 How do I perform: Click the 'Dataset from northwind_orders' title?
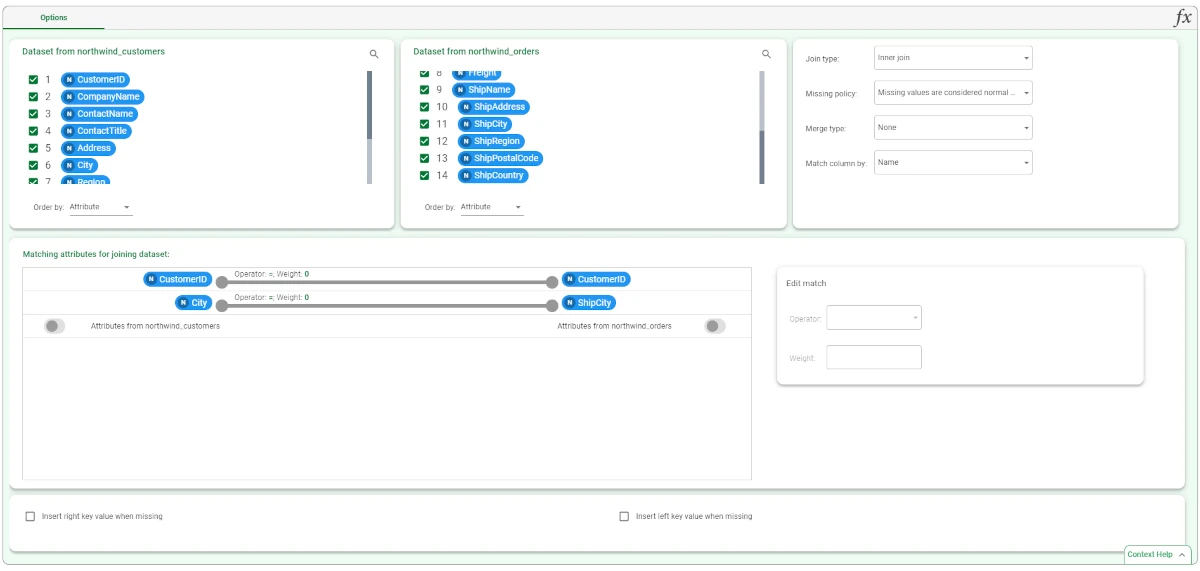[476, 51]
